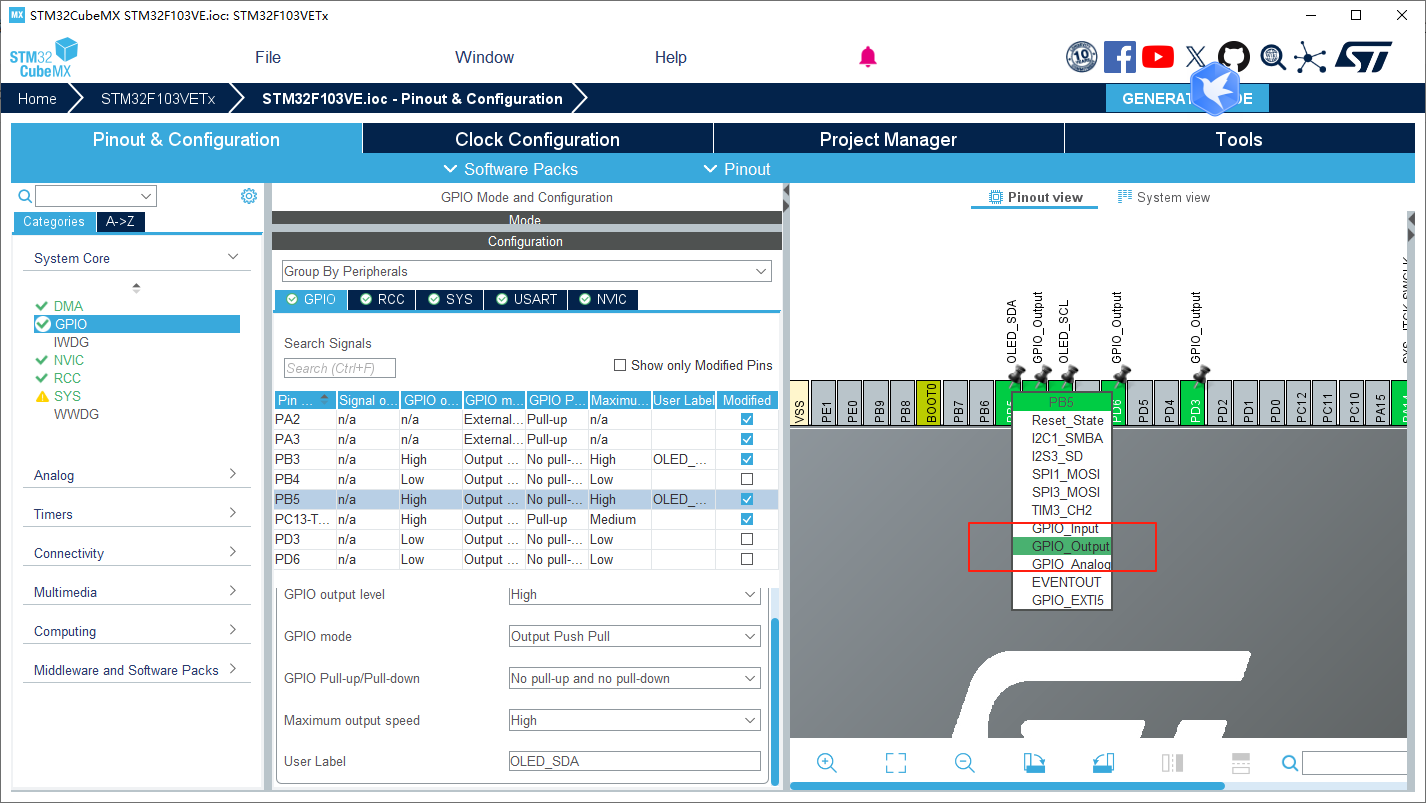Rotate the chip clockwise

click(1034, 763)
